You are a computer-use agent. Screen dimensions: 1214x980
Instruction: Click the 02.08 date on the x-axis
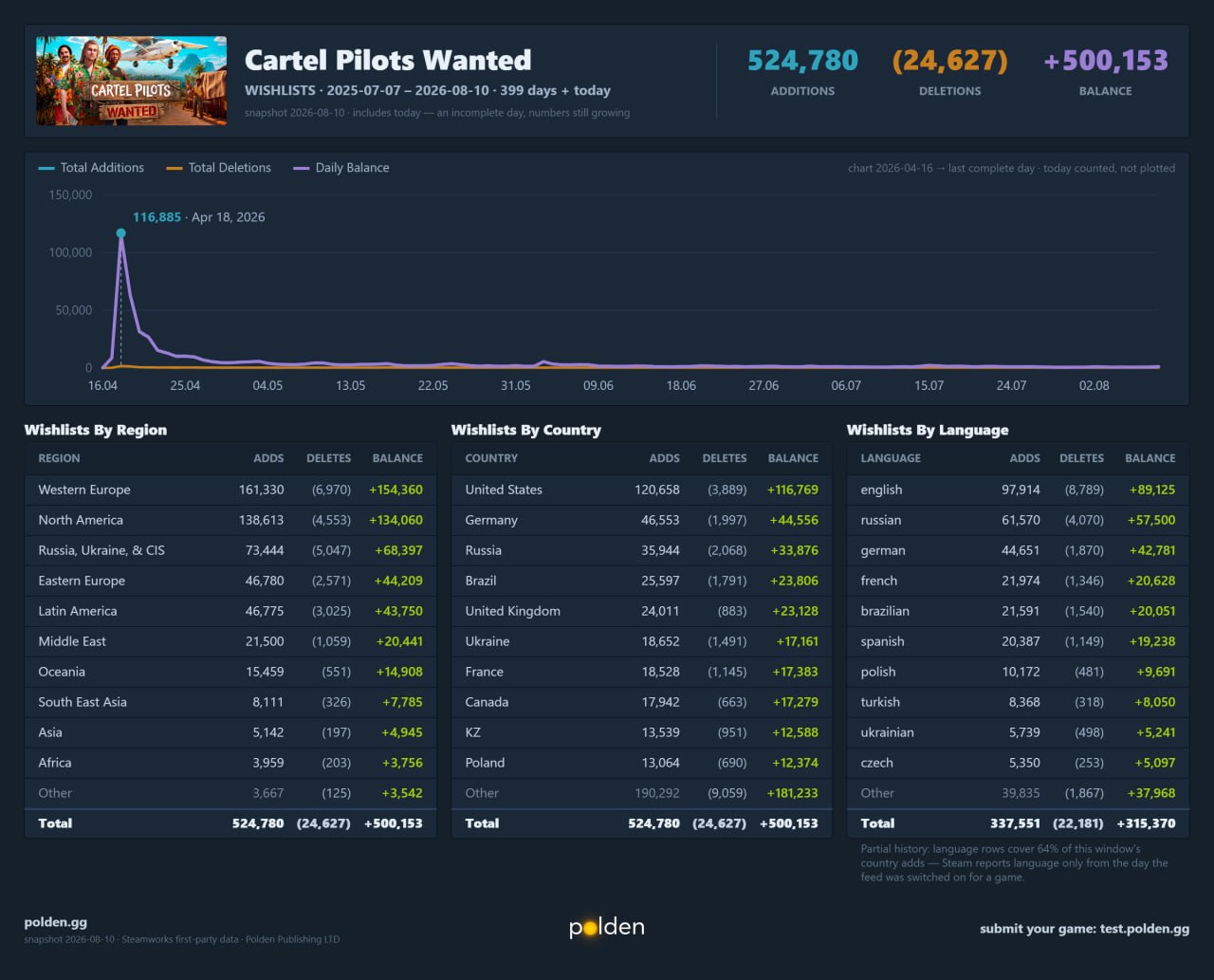[1094, 385]
